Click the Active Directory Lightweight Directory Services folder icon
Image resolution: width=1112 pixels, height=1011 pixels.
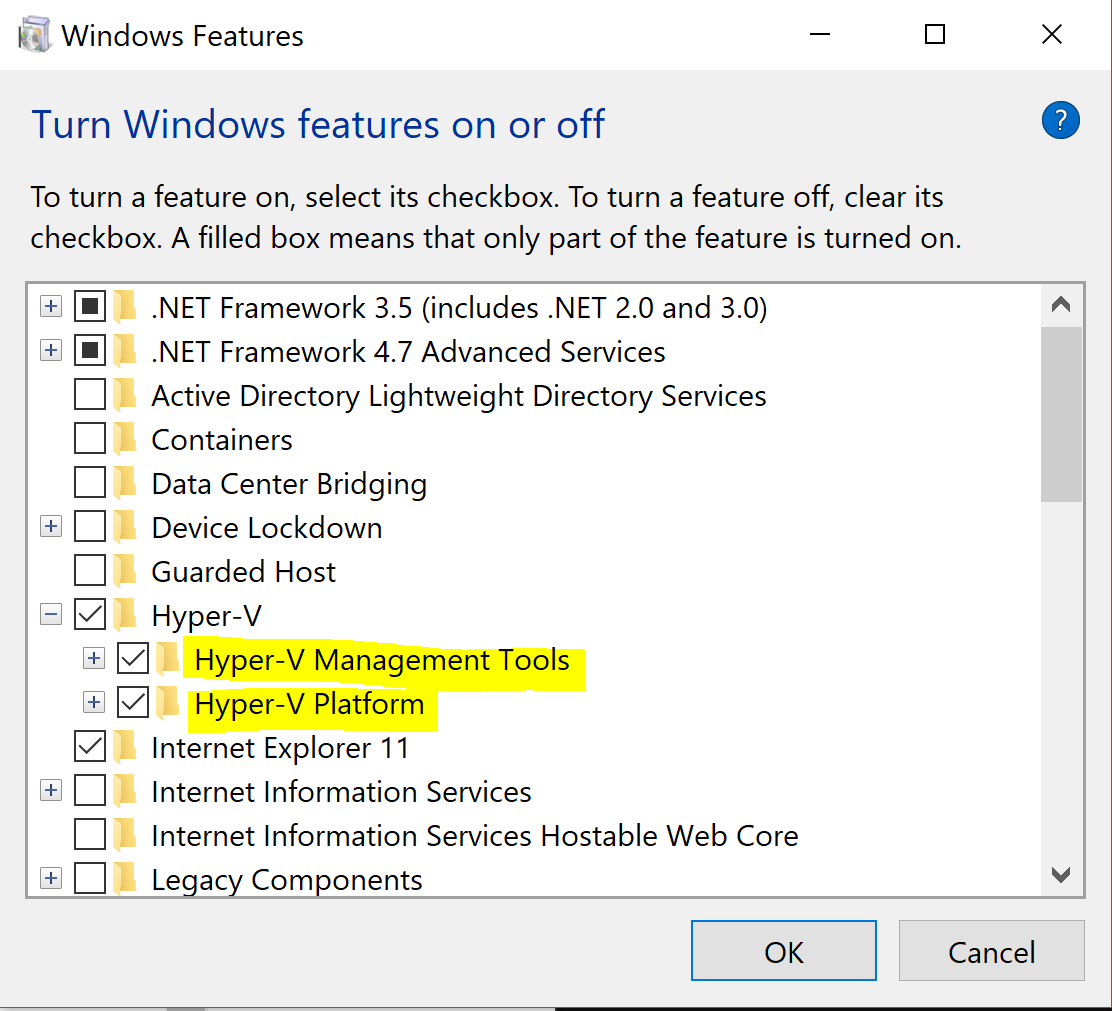[x=125, y=394]
